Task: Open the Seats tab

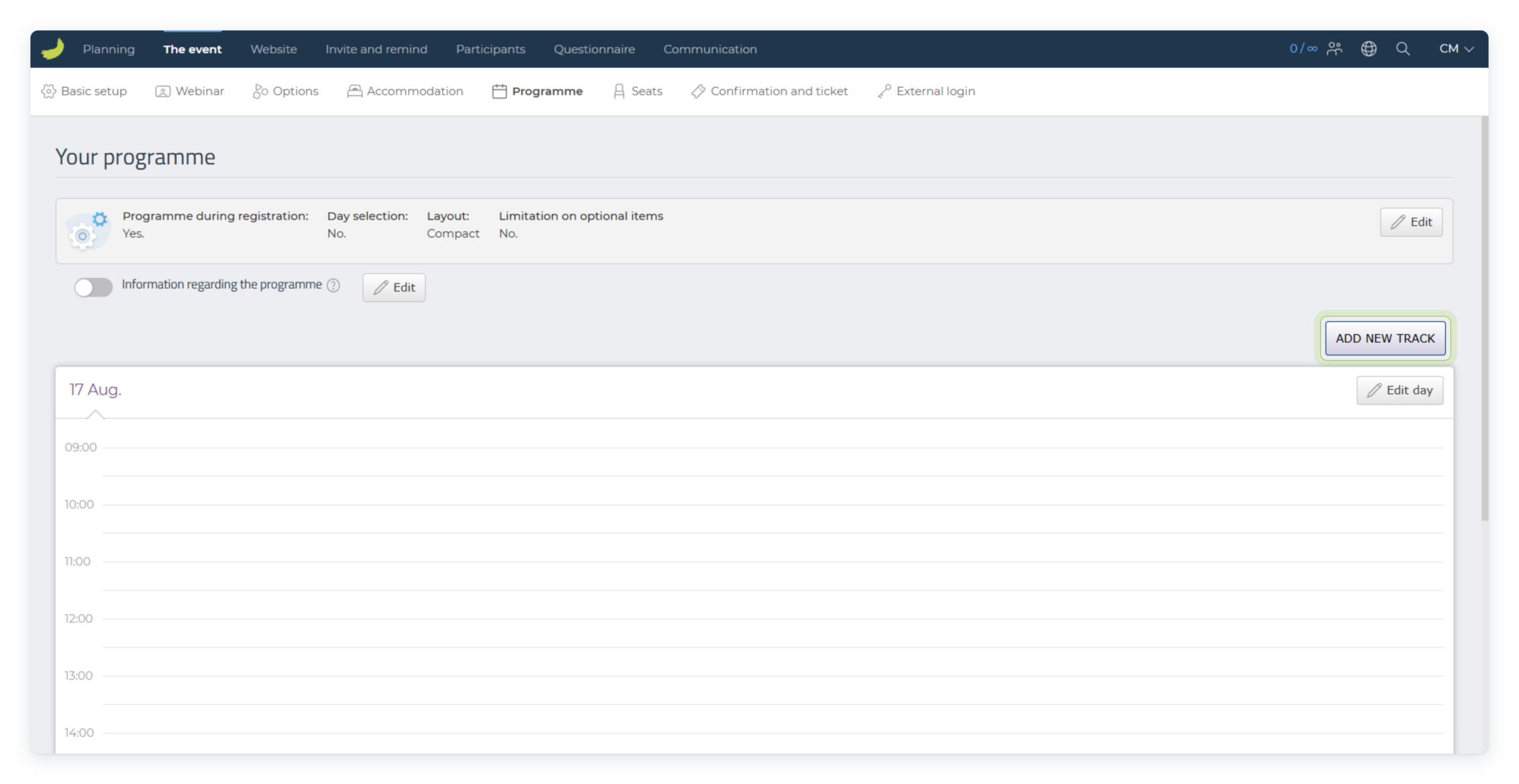Action: click(637, 91)
